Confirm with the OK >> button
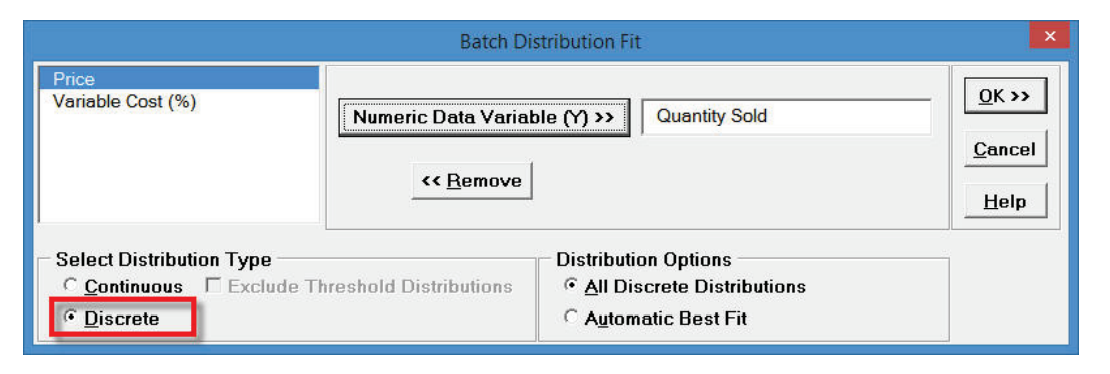Image resolution: width=1110 pixels, height=374 pixels. click(x=1005, y=96)
